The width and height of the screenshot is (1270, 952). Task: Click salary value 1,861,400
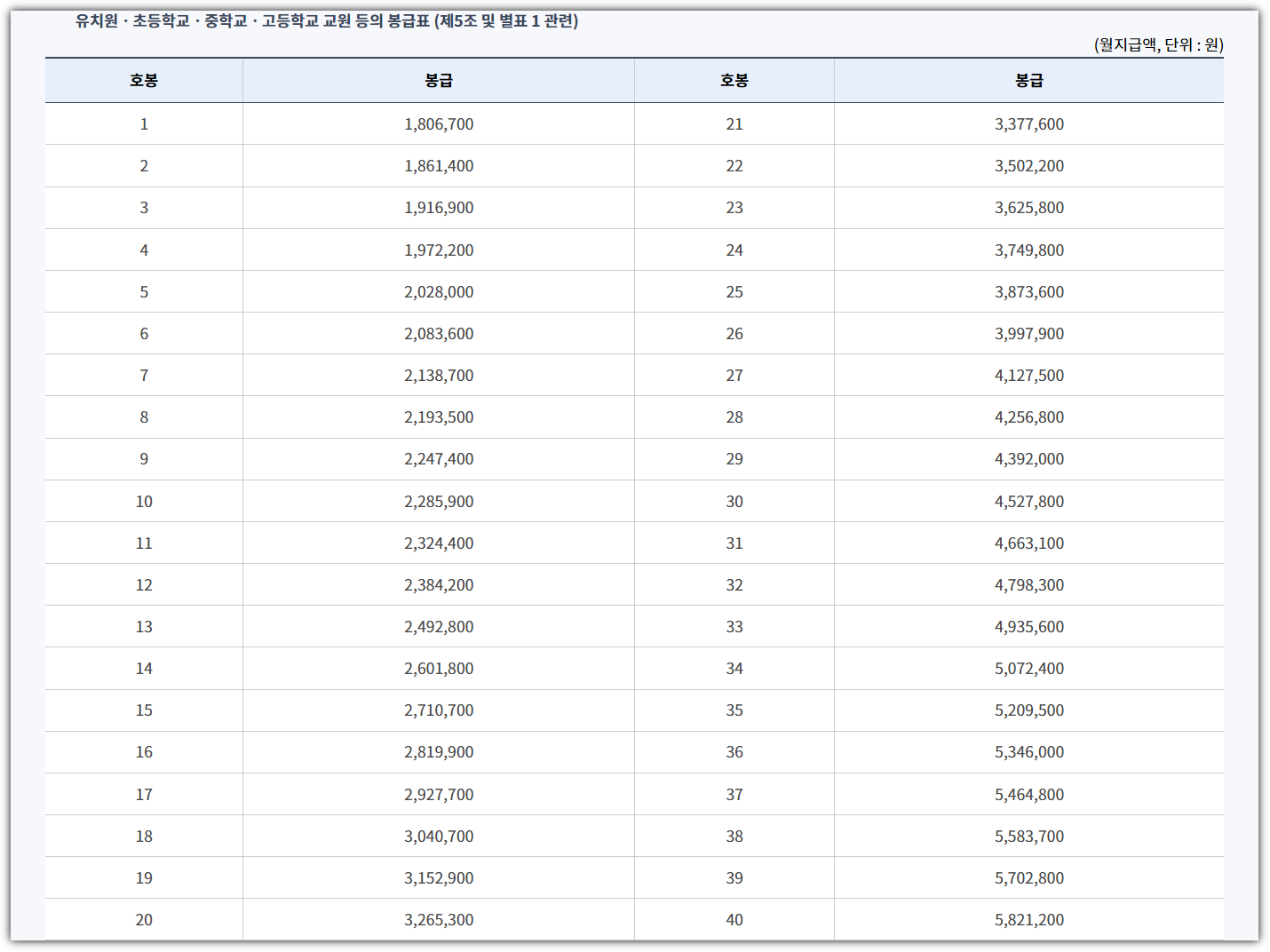pyautogui.click(x=439, y=166)
